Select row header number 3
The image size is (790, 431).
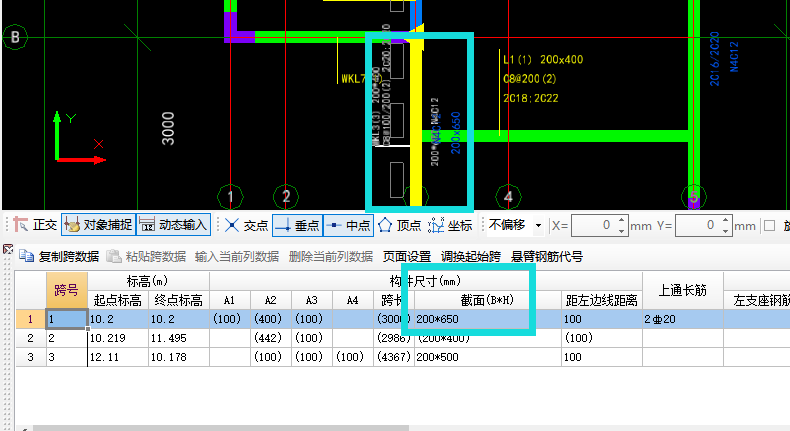point(30,357)
